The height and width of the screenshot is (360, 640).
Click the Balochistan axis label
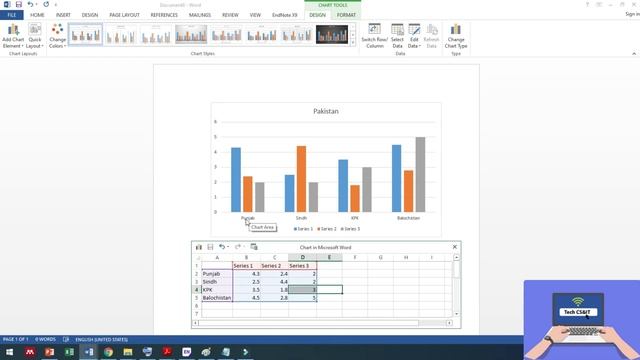(408, 218)
